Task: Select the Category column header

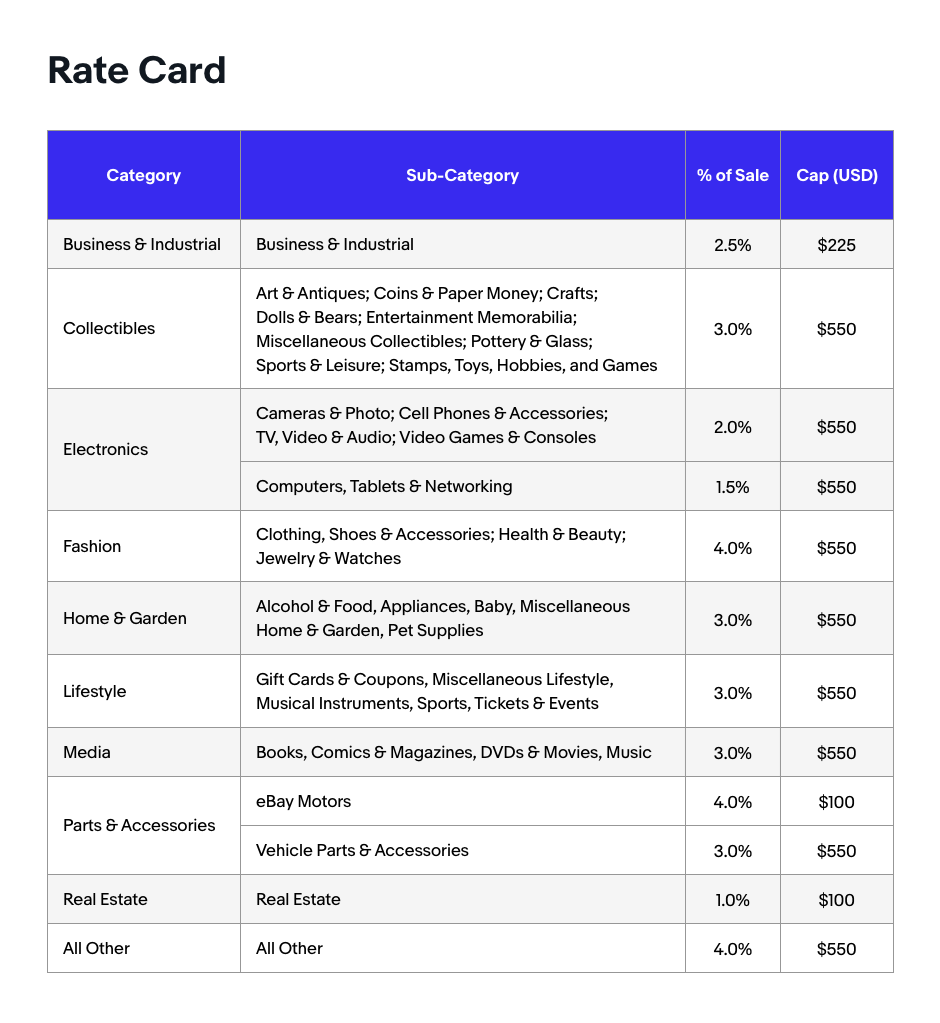Action: [143, 175]
